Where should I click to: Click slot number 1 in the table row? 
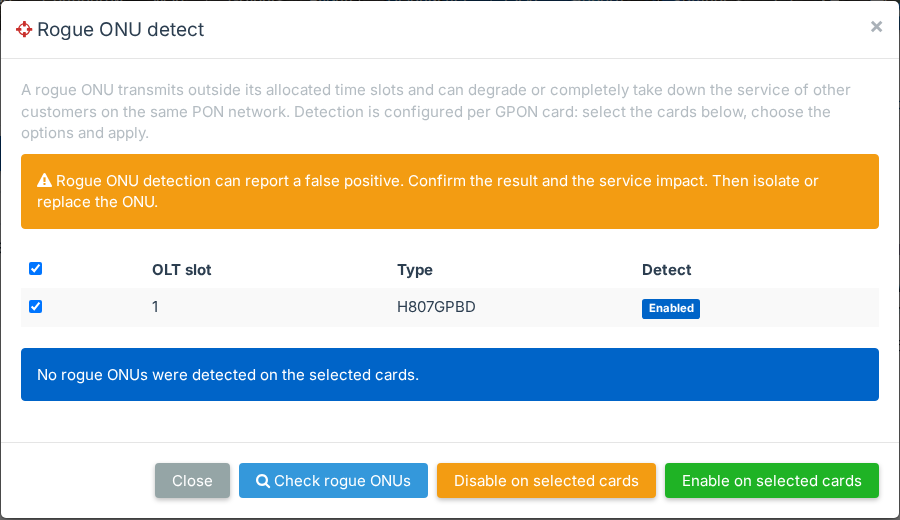point(155,307)
